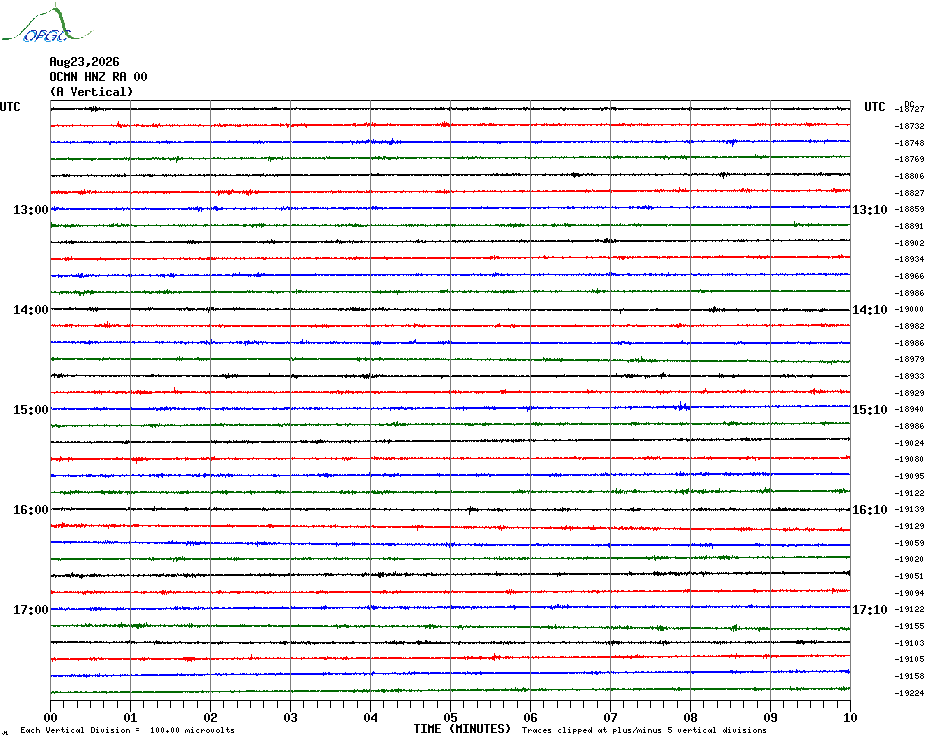Click the OFGC logo
Viewport: 930px width, 744px height.
(x=46, y=24)
